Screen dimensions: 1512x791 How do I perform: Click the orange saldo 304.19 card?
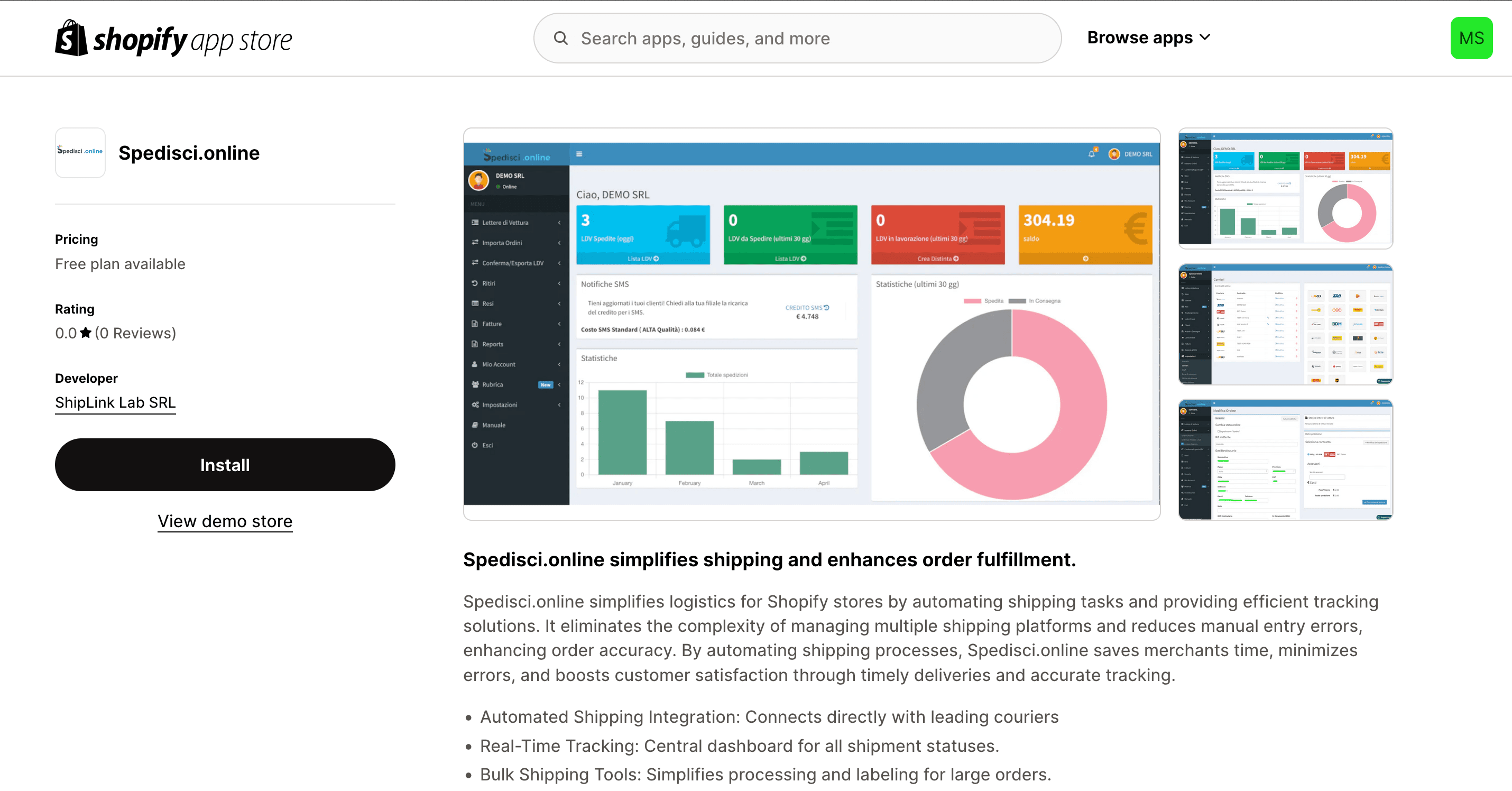pos(1085,234)
